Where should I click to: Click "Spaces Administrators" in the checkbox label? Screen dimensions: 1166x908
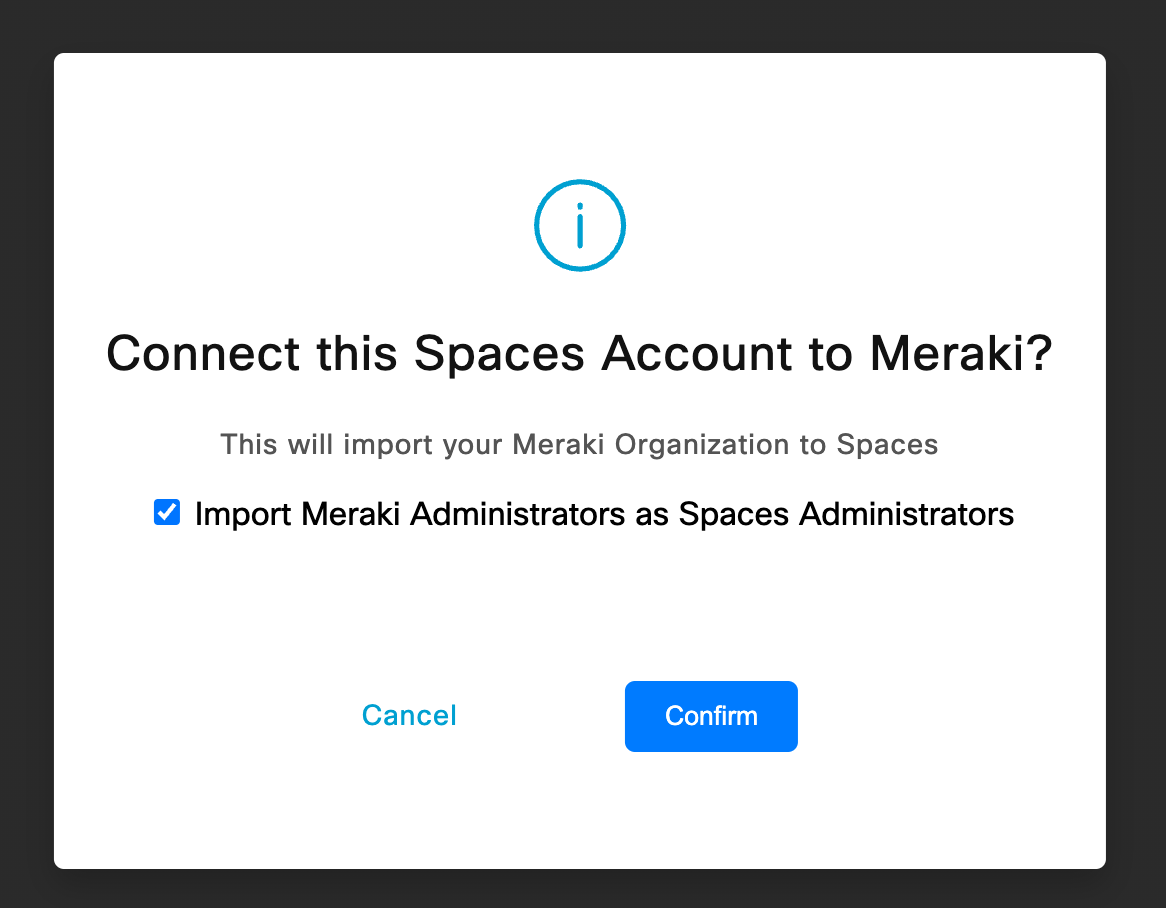[x=846, y=514]
